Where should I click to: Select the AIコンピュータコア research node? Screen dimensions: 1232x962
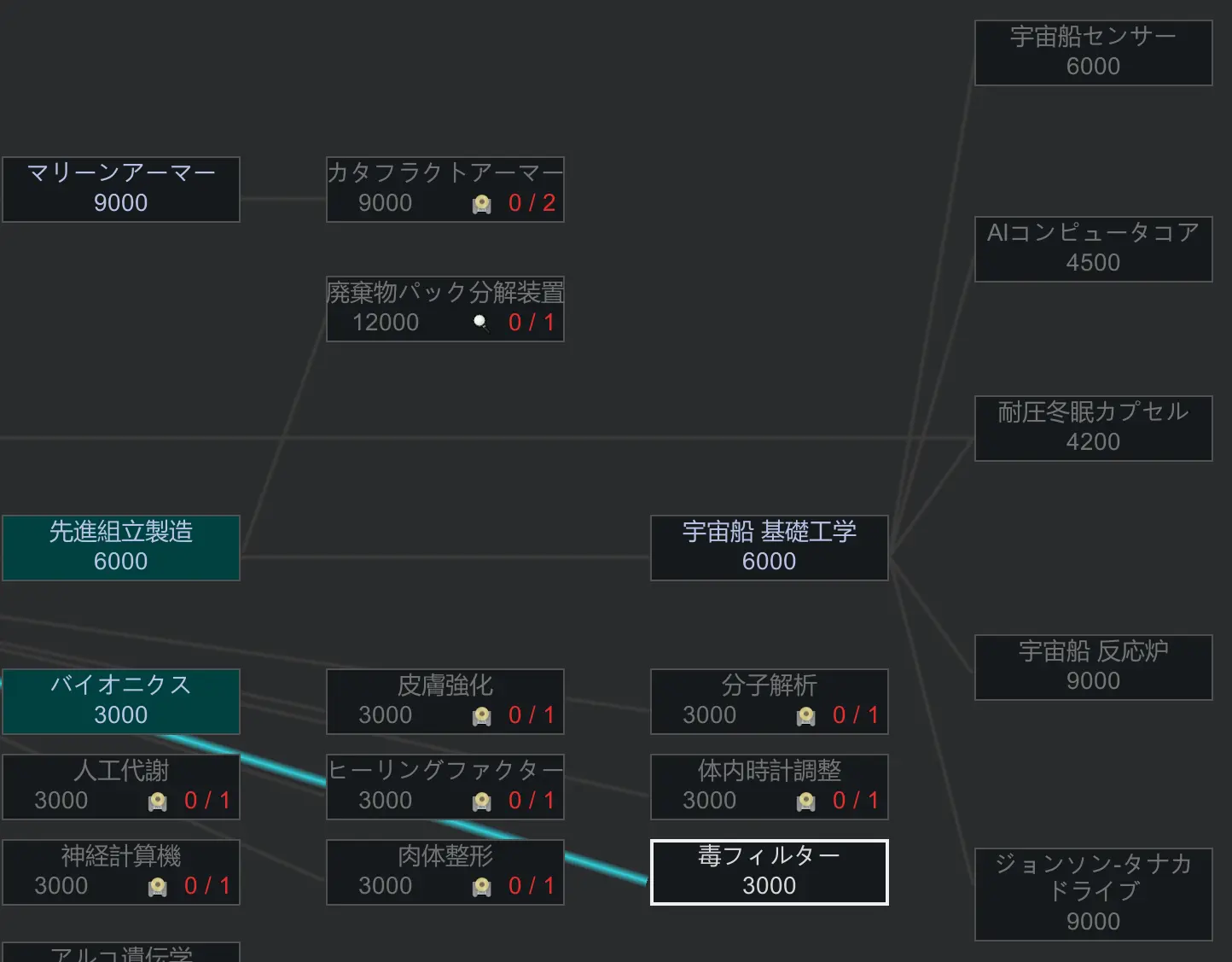point(1094,249)
